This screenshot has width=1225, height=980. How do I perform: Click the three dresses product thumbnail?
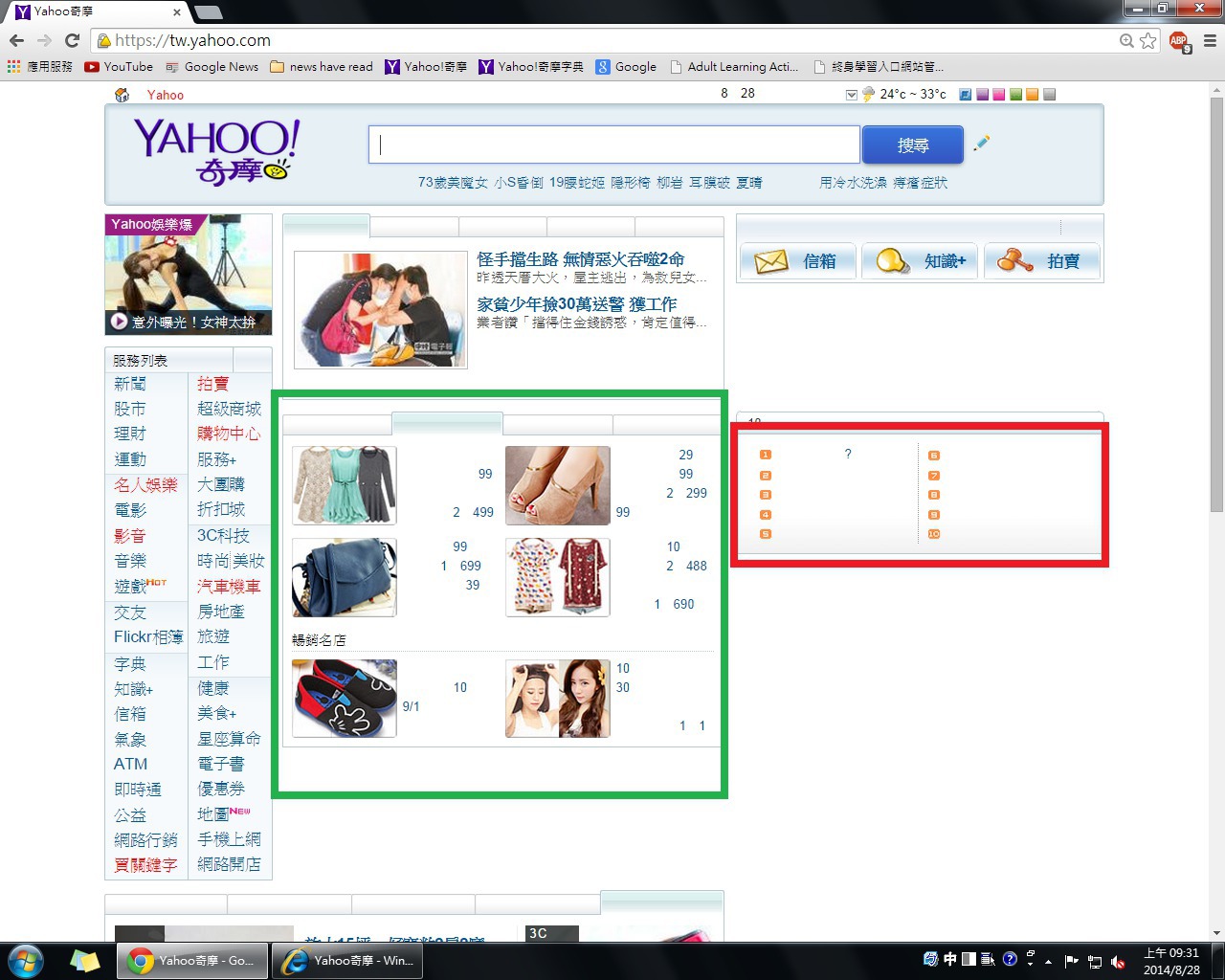click(x=345, y=485)
